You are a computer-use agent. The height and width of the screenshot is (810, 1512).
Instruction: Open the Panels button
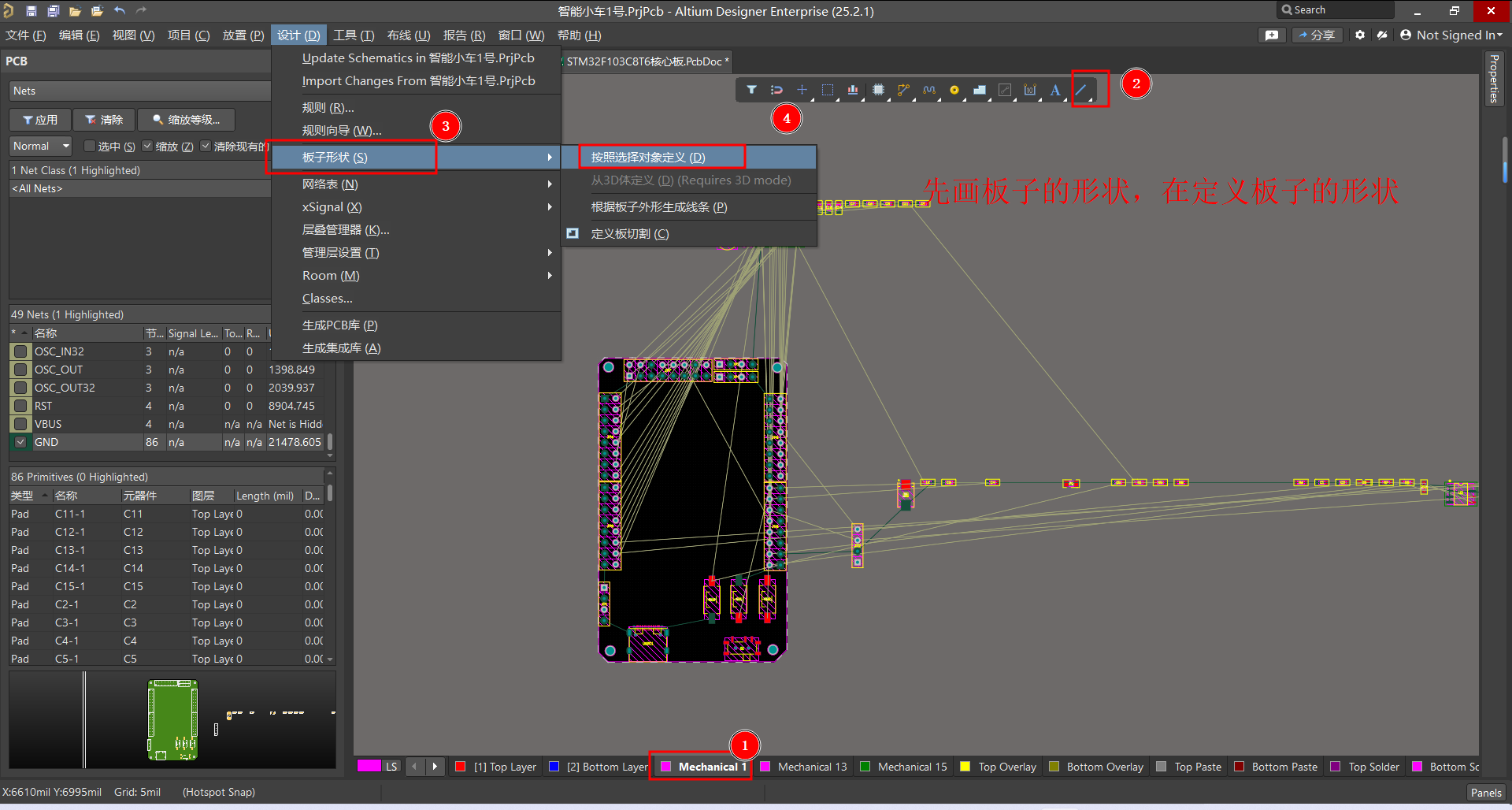pos(1486,793)
